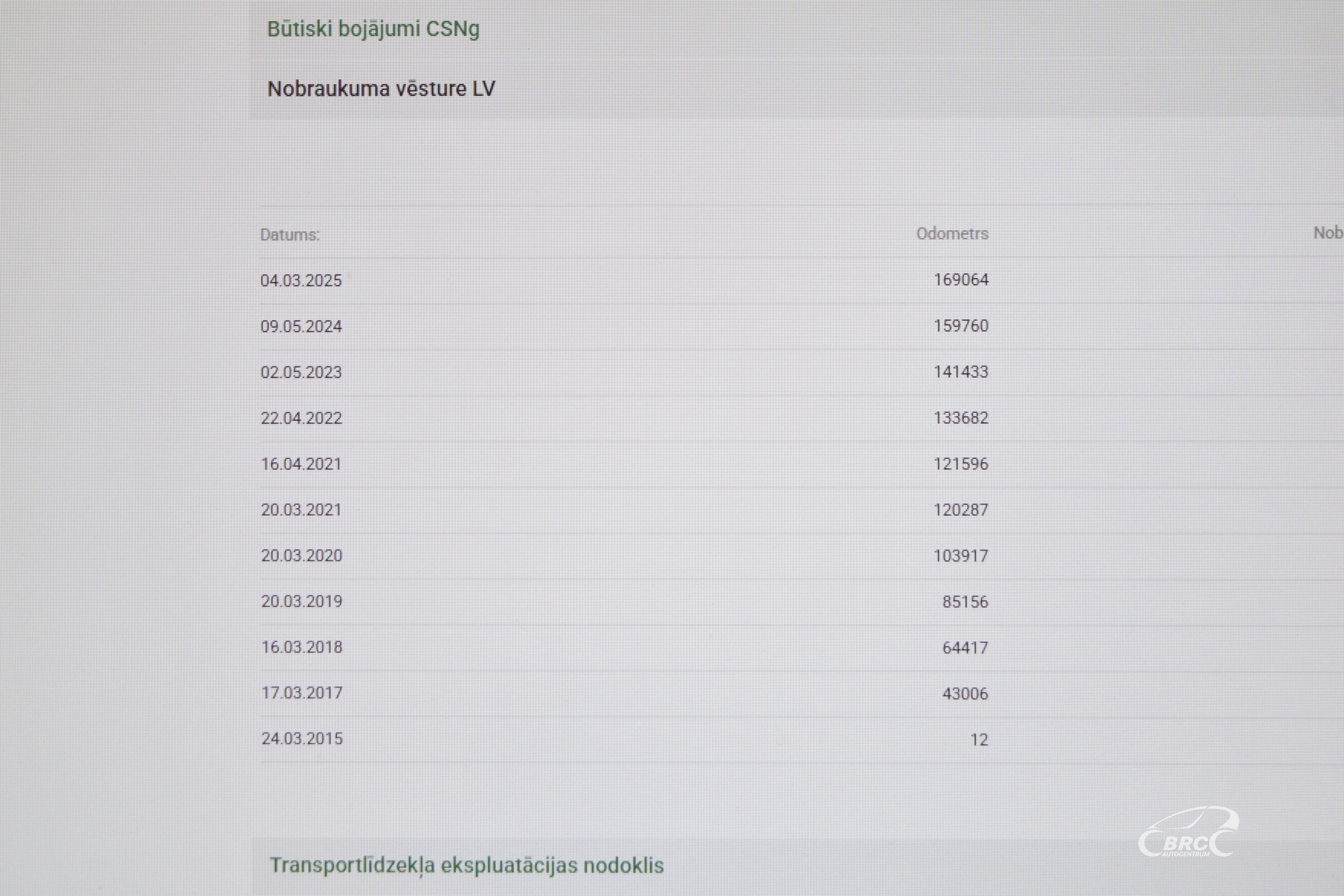The height and width of the screenshot is (896, 1344).
Task: Click the Nobraukuma vēsture LV heading
Action: coord(381,89)
